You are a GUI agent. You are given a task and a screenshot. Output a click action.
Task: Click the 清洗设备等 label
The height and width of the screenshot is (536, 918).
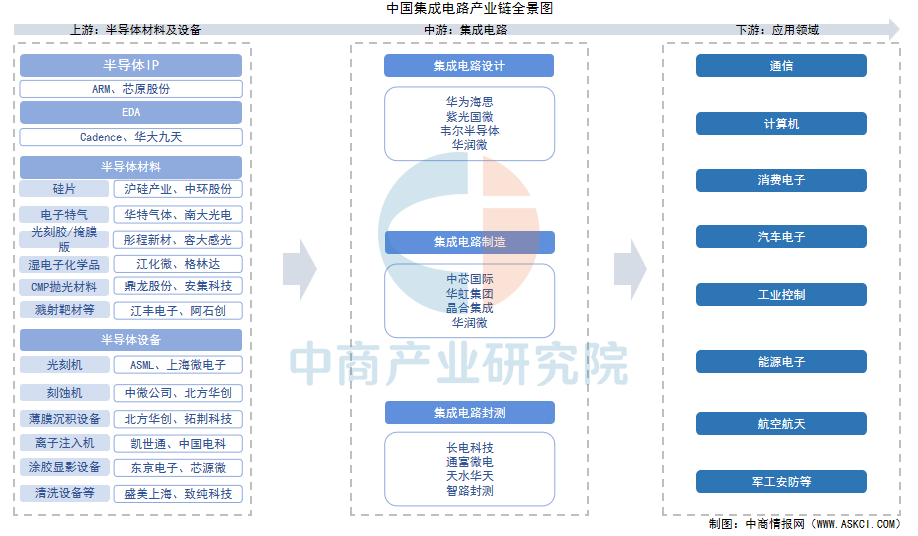click(x=64, y=493)
